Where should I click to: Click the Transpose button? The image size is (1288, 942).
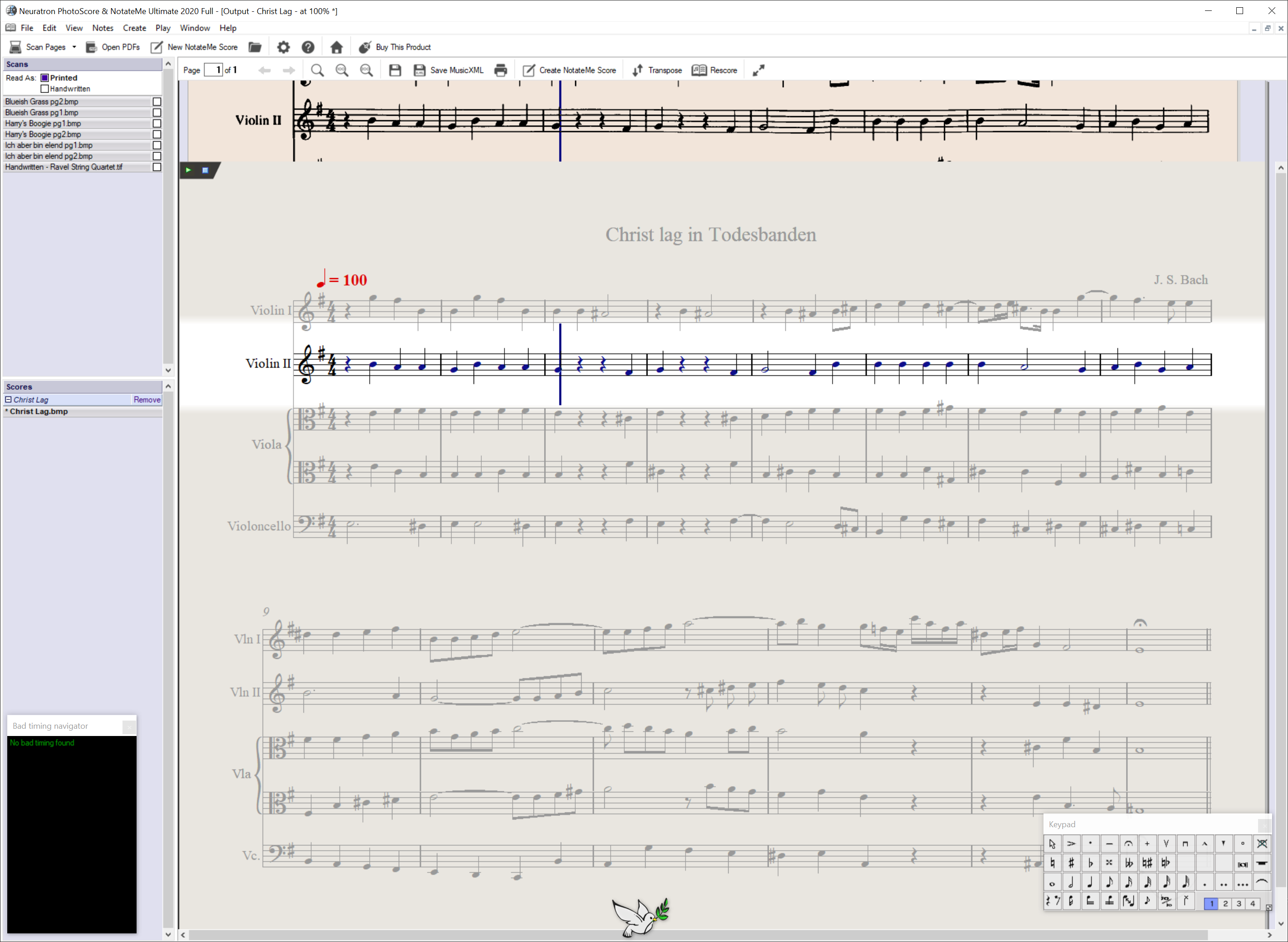pyautogui.click(x=657, y=70)
